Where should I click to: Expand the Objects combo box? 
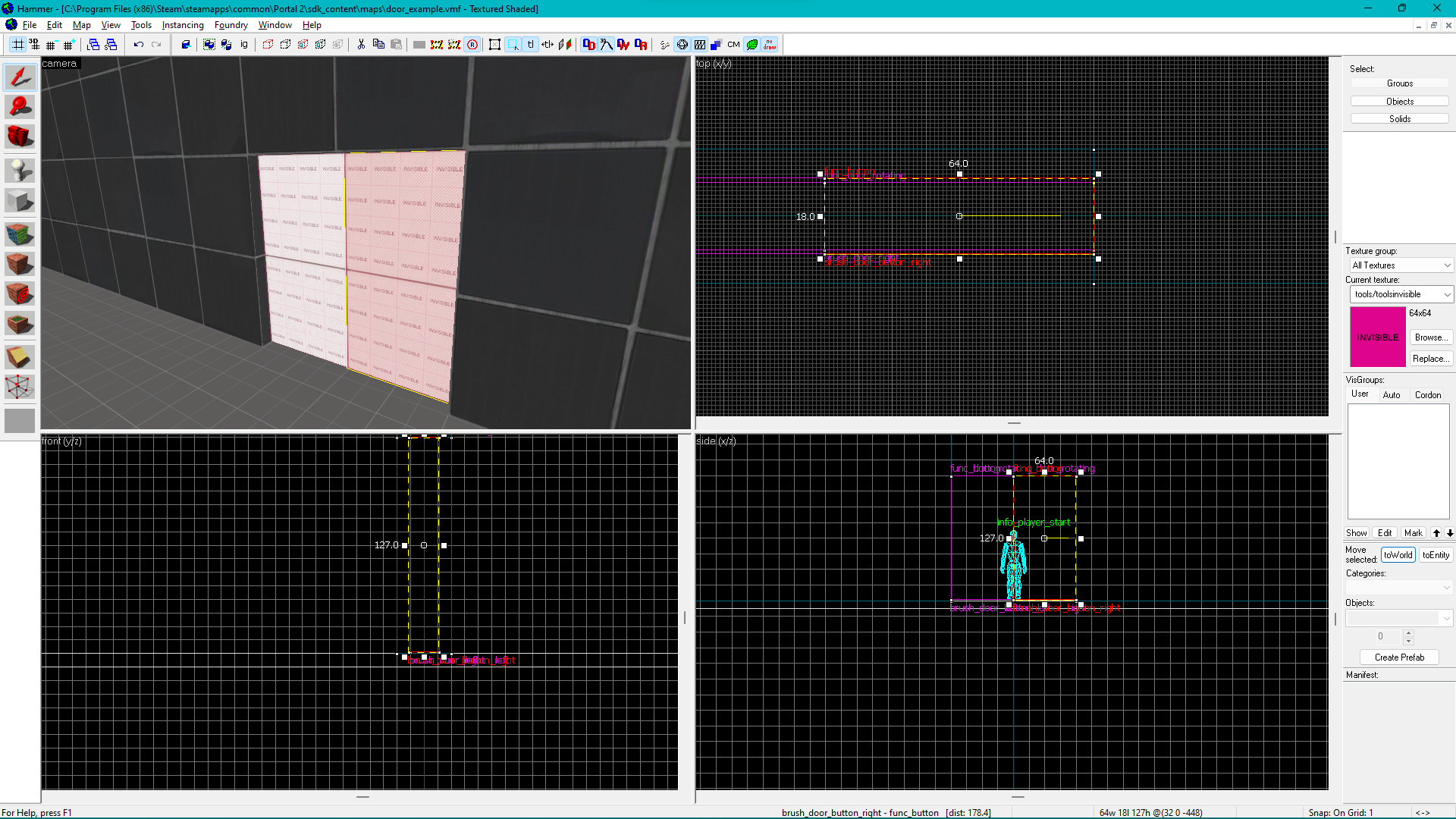pos(1399,618)
